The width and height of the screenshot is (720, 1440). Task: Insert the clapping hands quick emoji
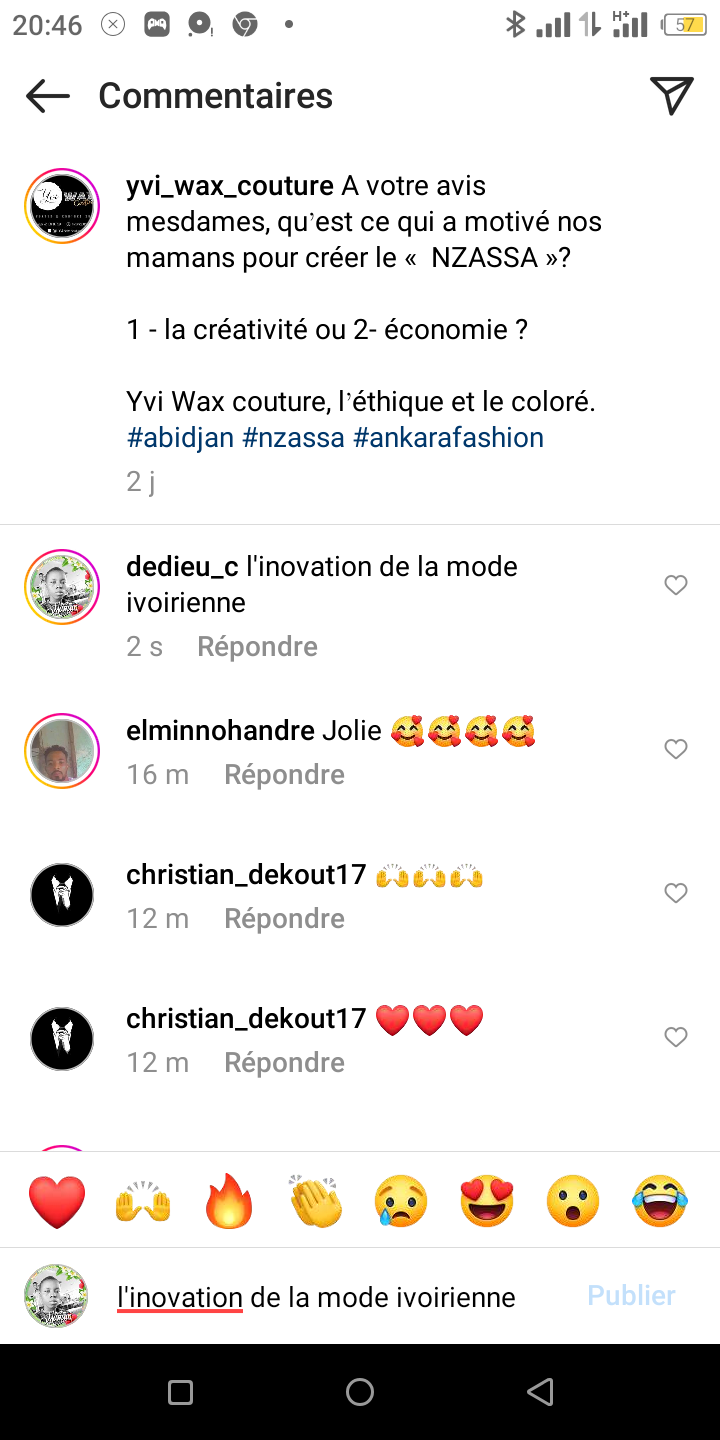click(315, 1201)
